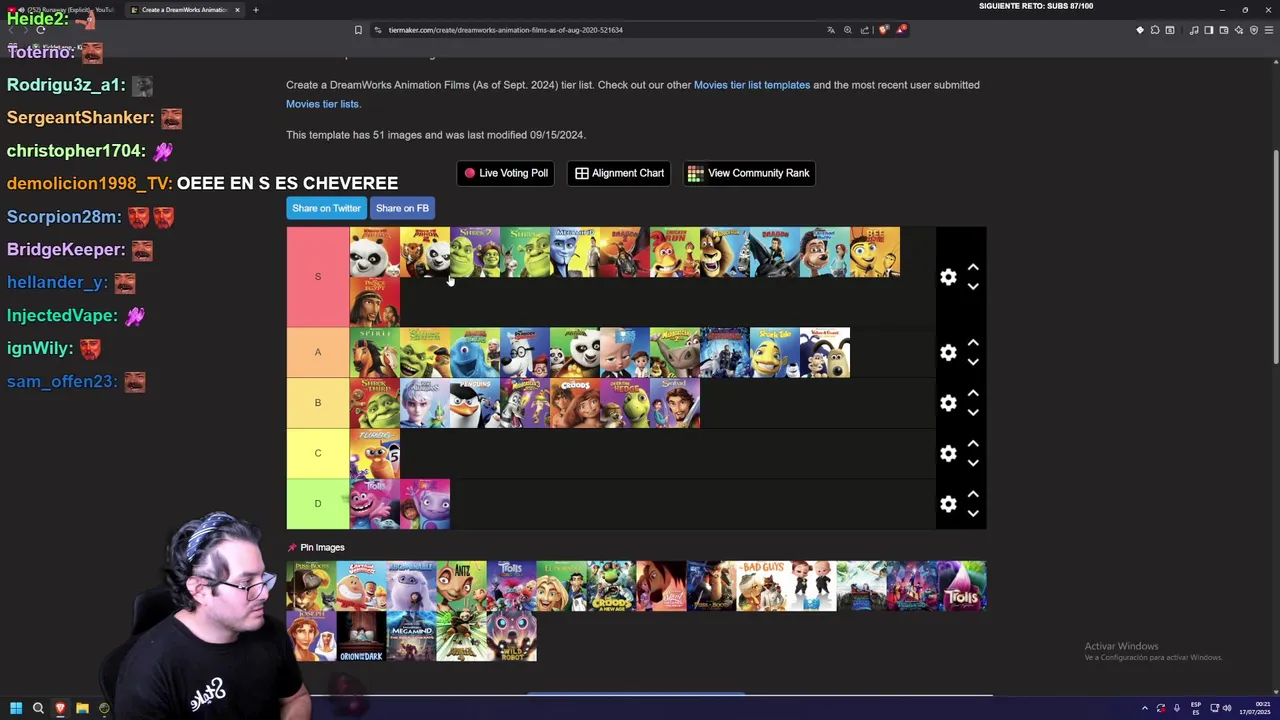
Task: Open Movies tier list templates link
Action: click(752, 85)
